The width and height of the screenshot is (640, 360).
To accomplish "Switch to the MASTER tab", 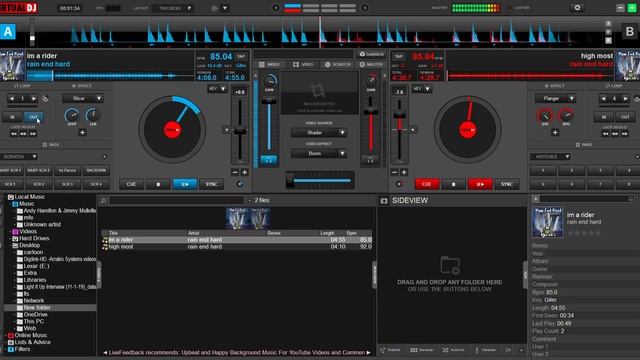I will [371, 64].
